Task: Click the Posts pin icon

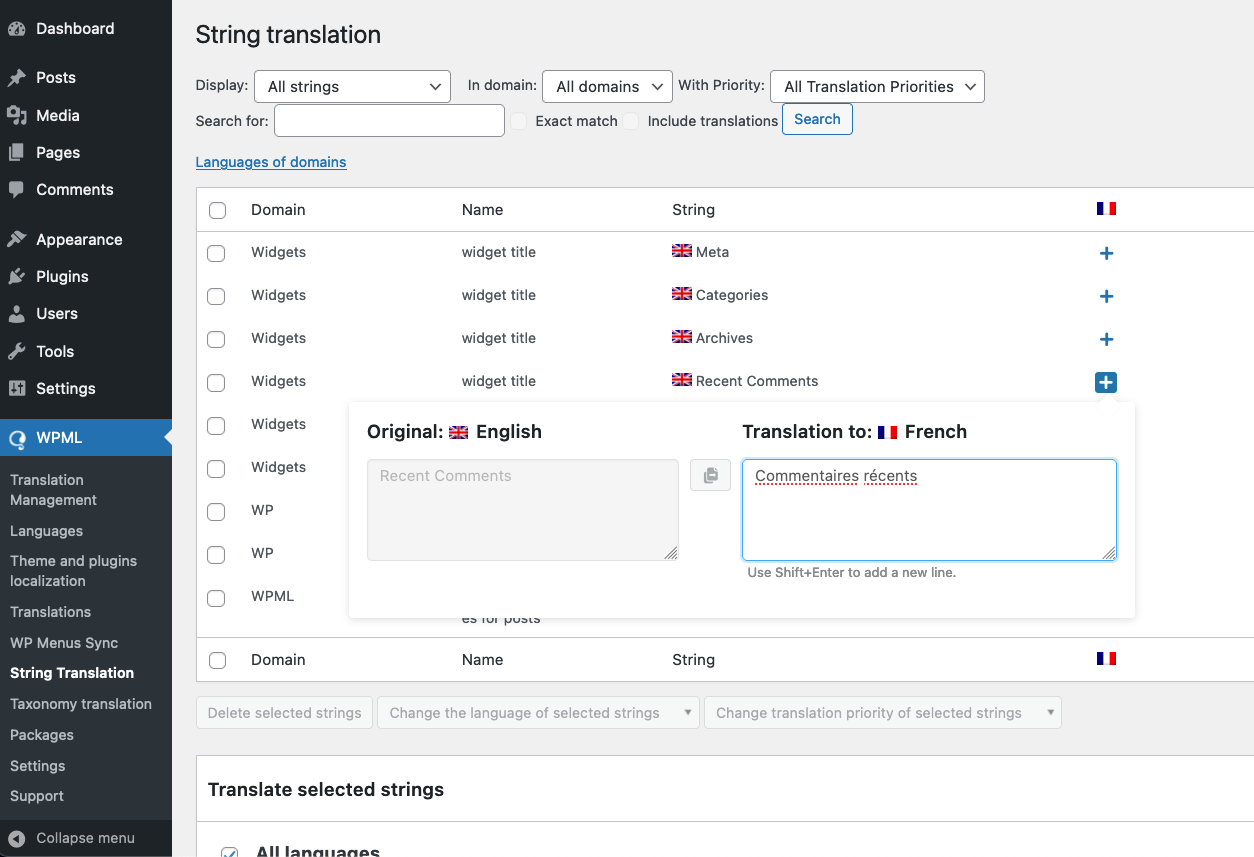Action: (17, 78)
